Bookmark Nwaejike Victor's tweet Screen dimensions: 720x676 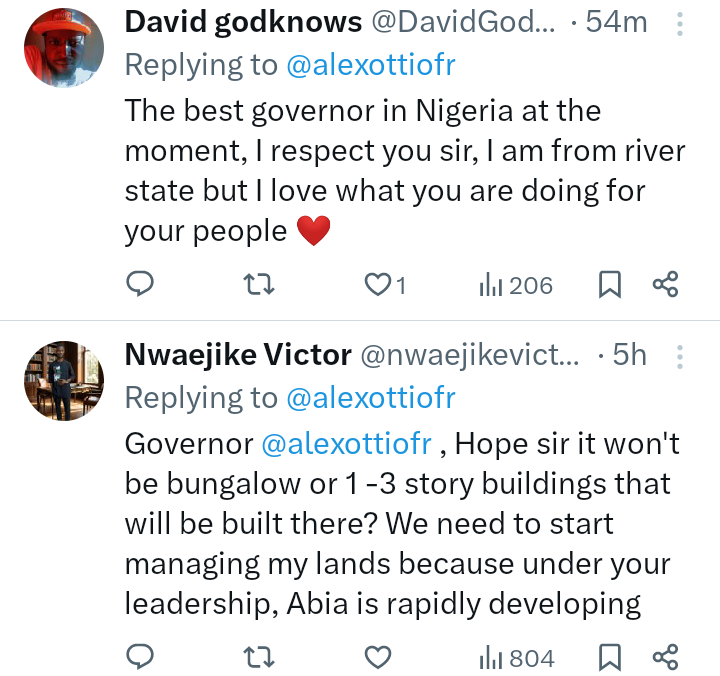click(x=610, y=657)
